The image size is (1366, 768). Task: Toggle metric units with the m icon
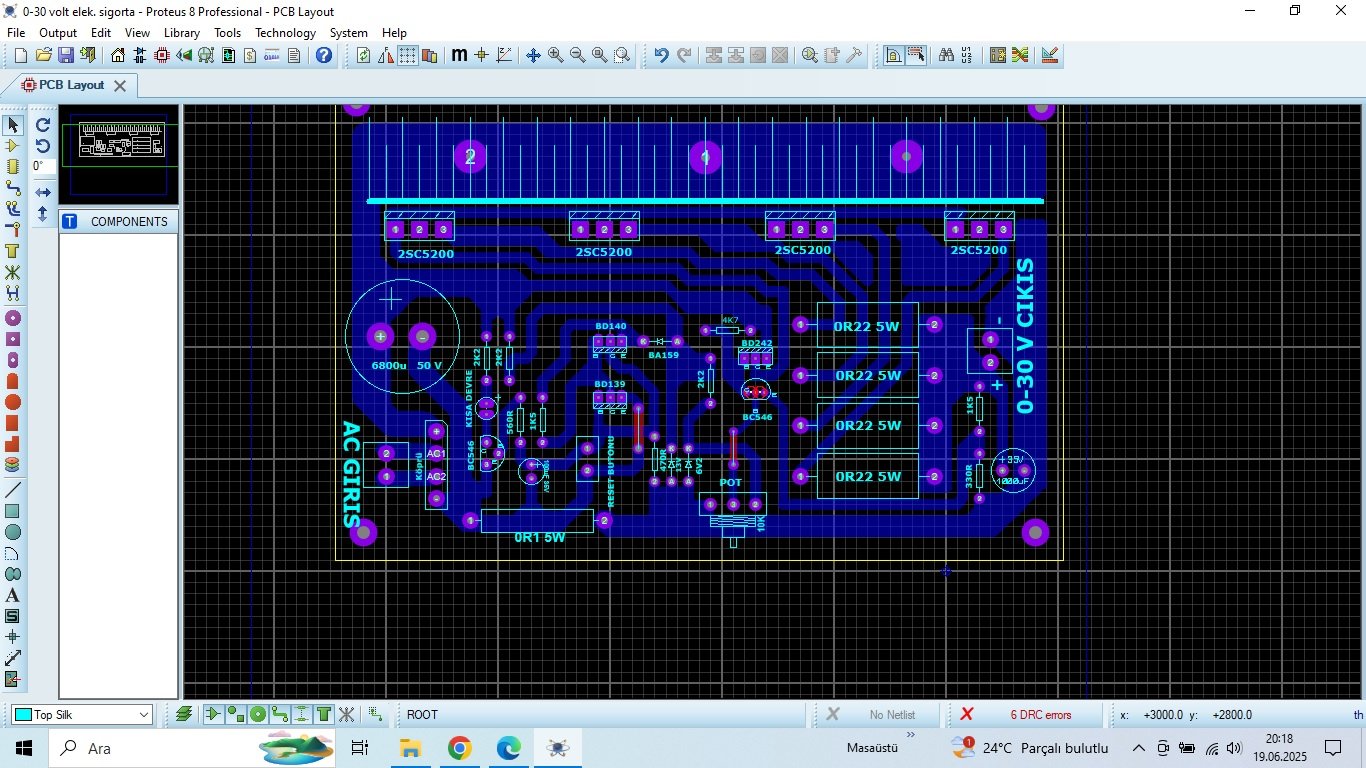tap(459, 55)
